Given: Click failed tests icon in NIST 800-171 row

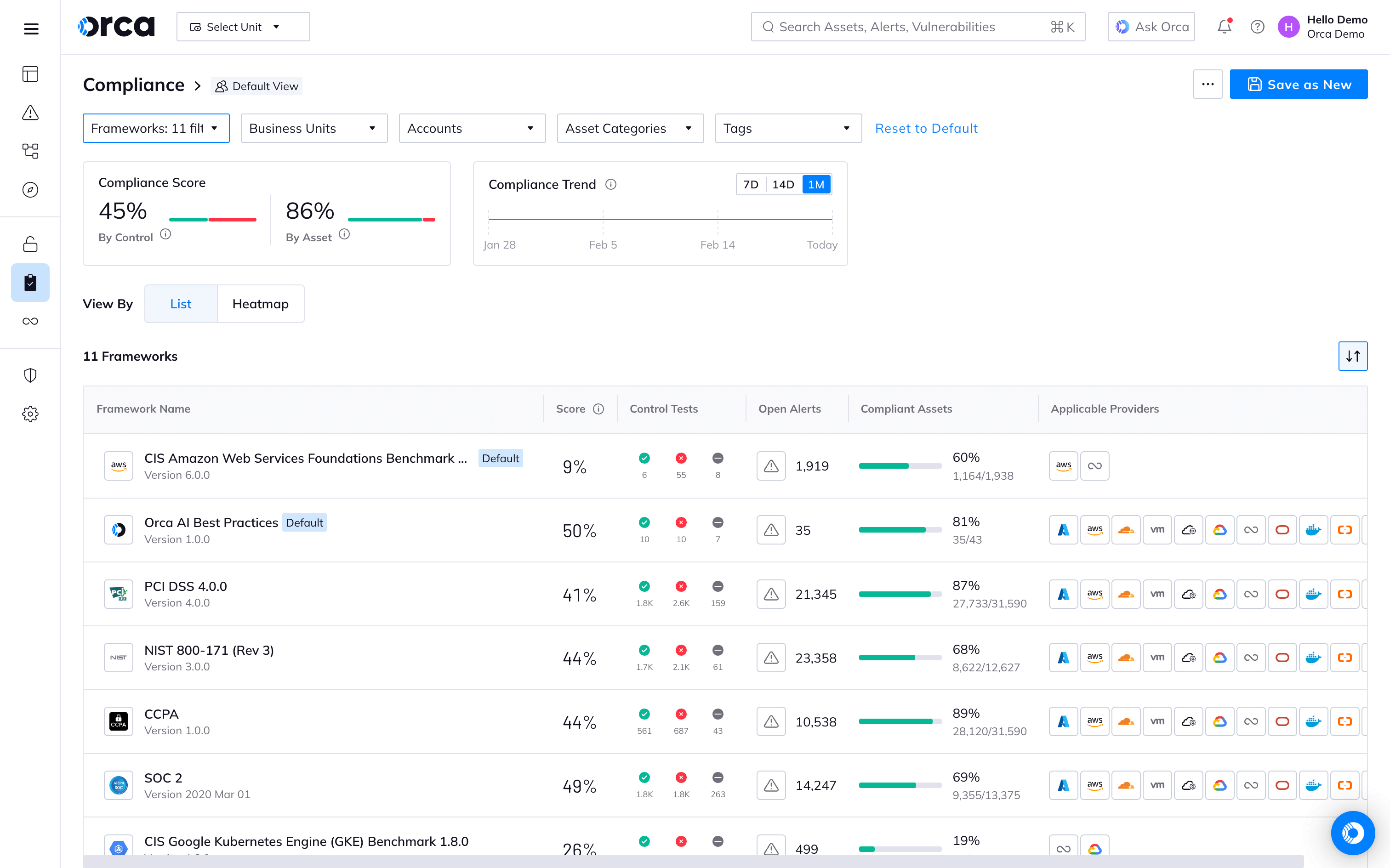Looking at the screenshot, I should 681,650.
